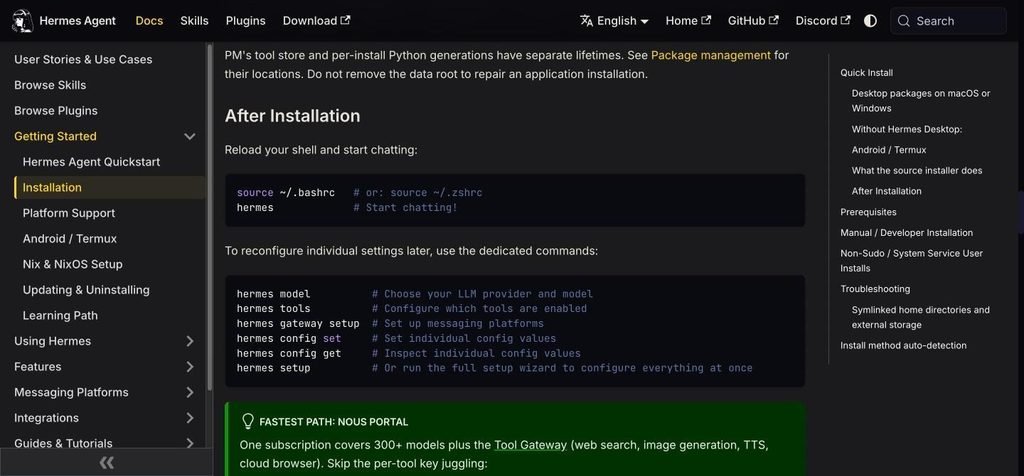Open the Docs navbar item

[x=149, y=21]
